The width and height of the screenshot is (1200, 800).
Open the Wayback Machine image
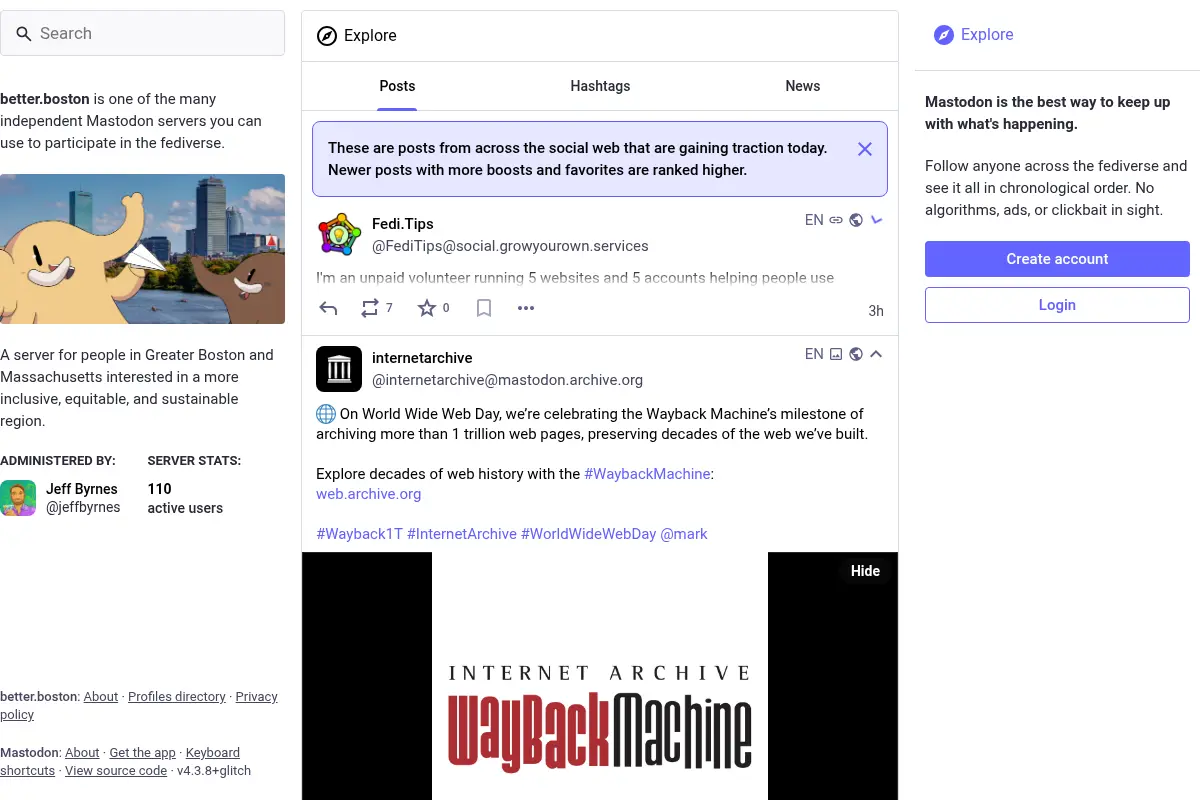click(600, 676)
